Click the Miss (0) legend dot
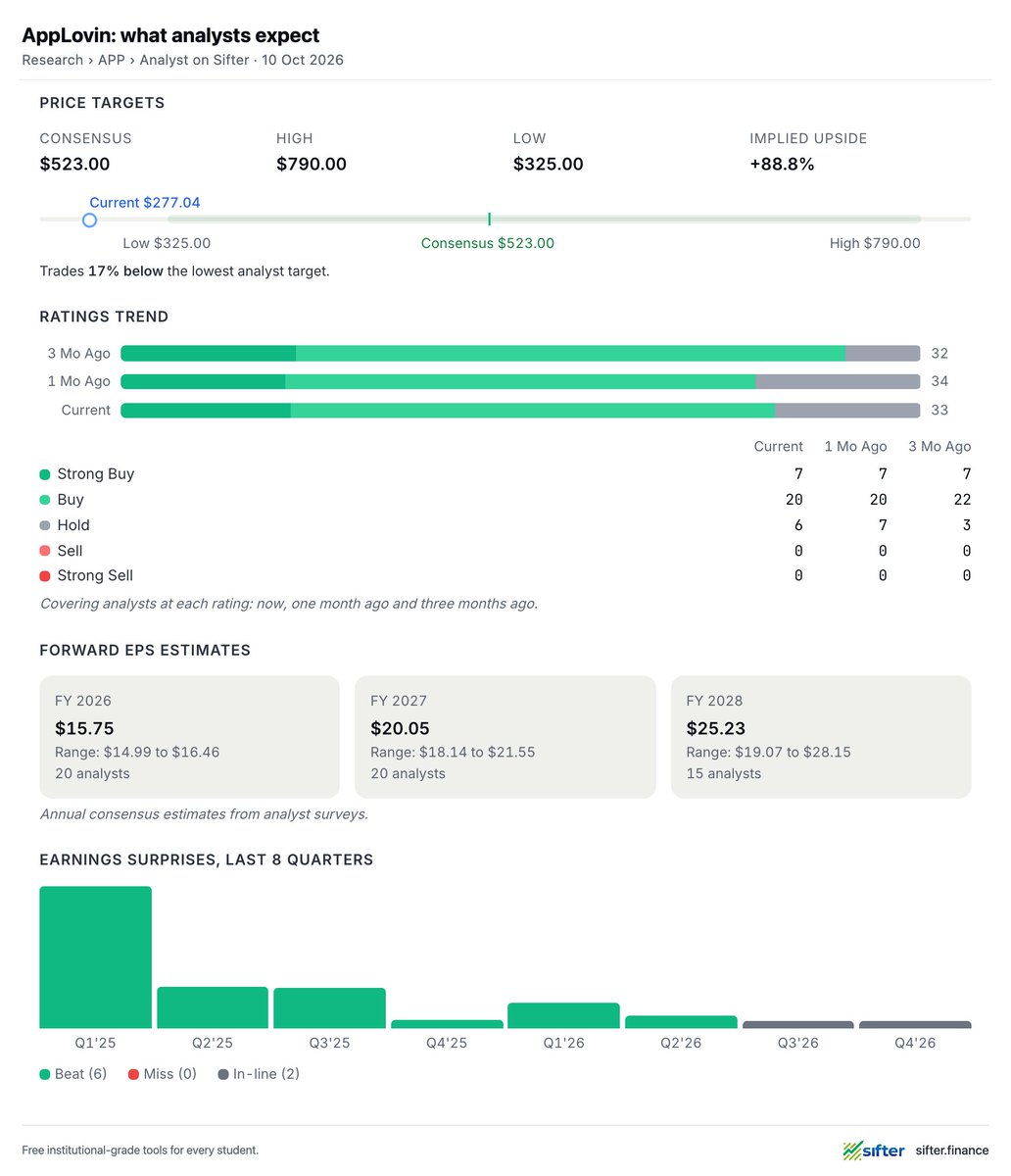The width and height of the screenshot is (1011, 1176). pos(133,1074)
